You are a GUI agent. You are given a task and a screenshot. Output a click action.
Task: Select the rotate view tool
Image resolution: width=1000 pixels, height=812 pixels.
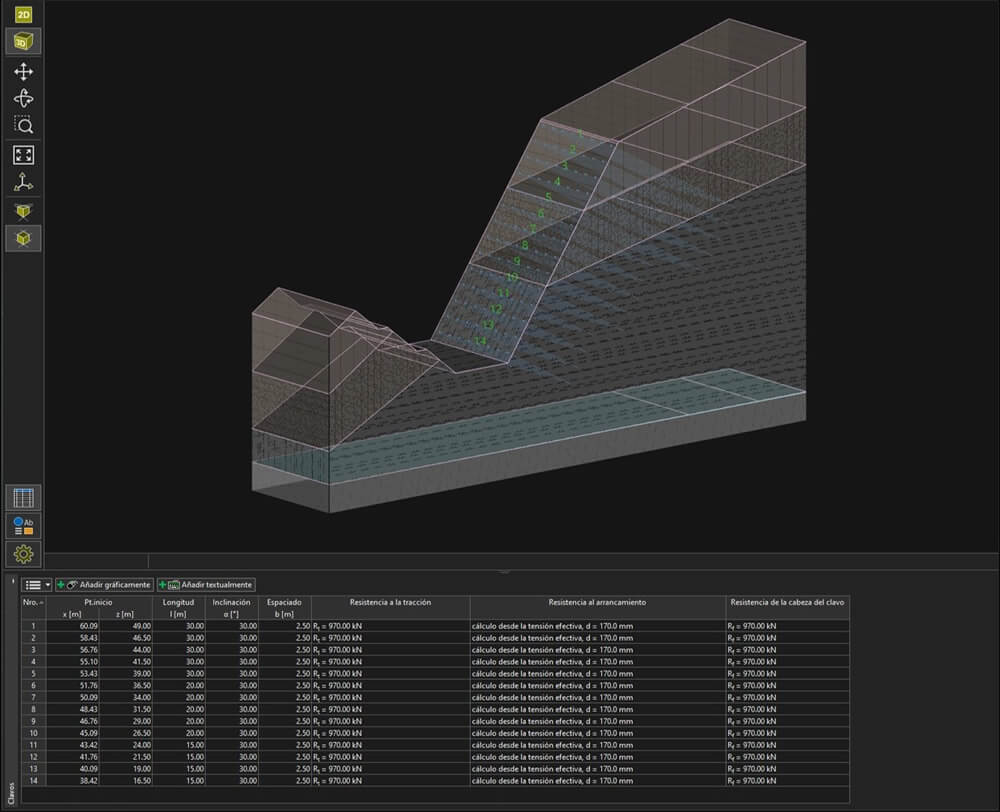pos(24,98)
